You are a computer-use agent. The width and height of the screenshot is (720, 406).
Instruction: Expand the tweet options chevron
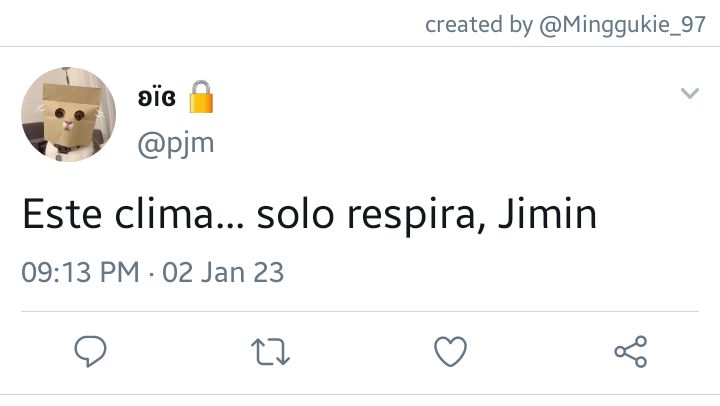(x=690, y=93)
